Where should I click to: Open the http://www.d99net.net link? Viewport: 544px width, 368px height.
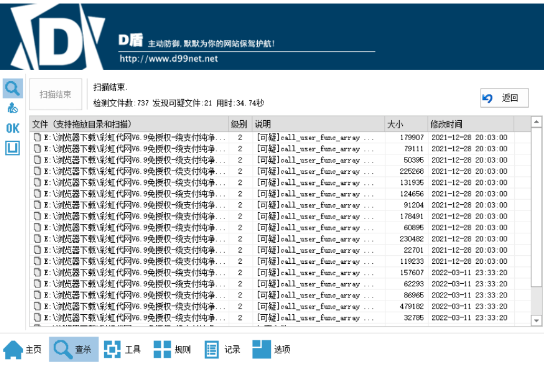point(169,59)
